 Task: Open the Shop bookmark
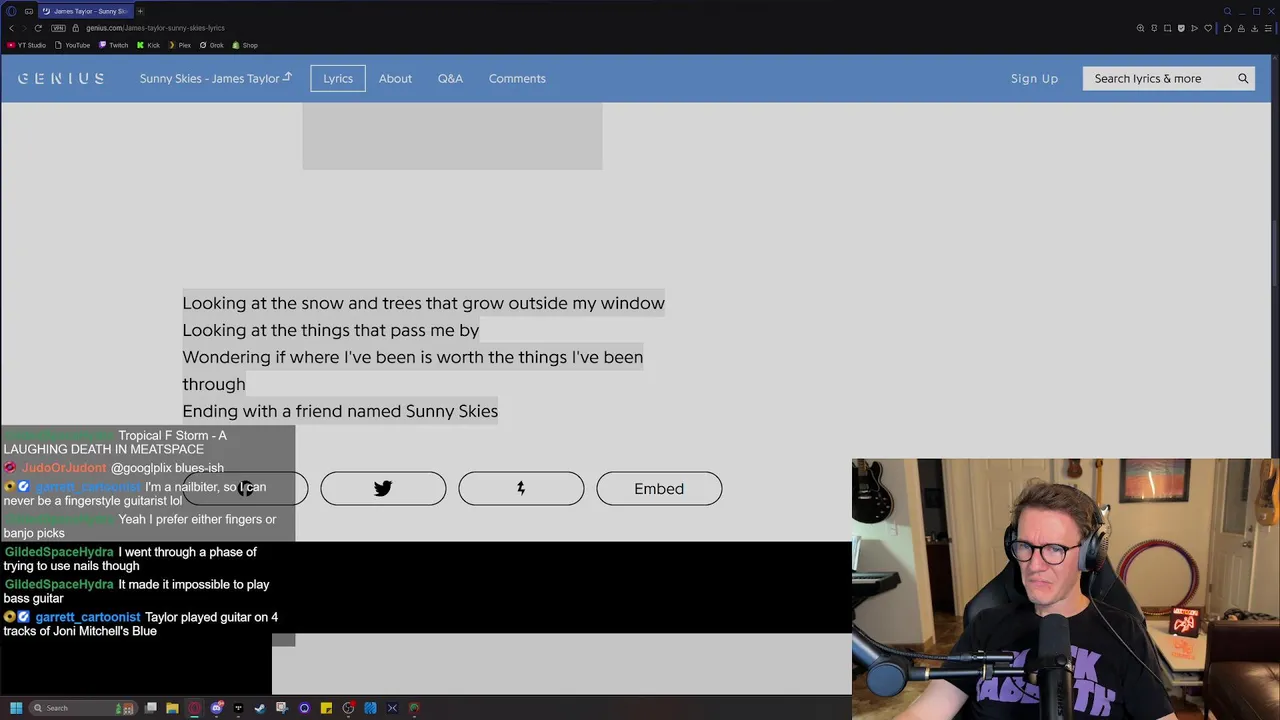pyautogui.click(x=245, y=45)
